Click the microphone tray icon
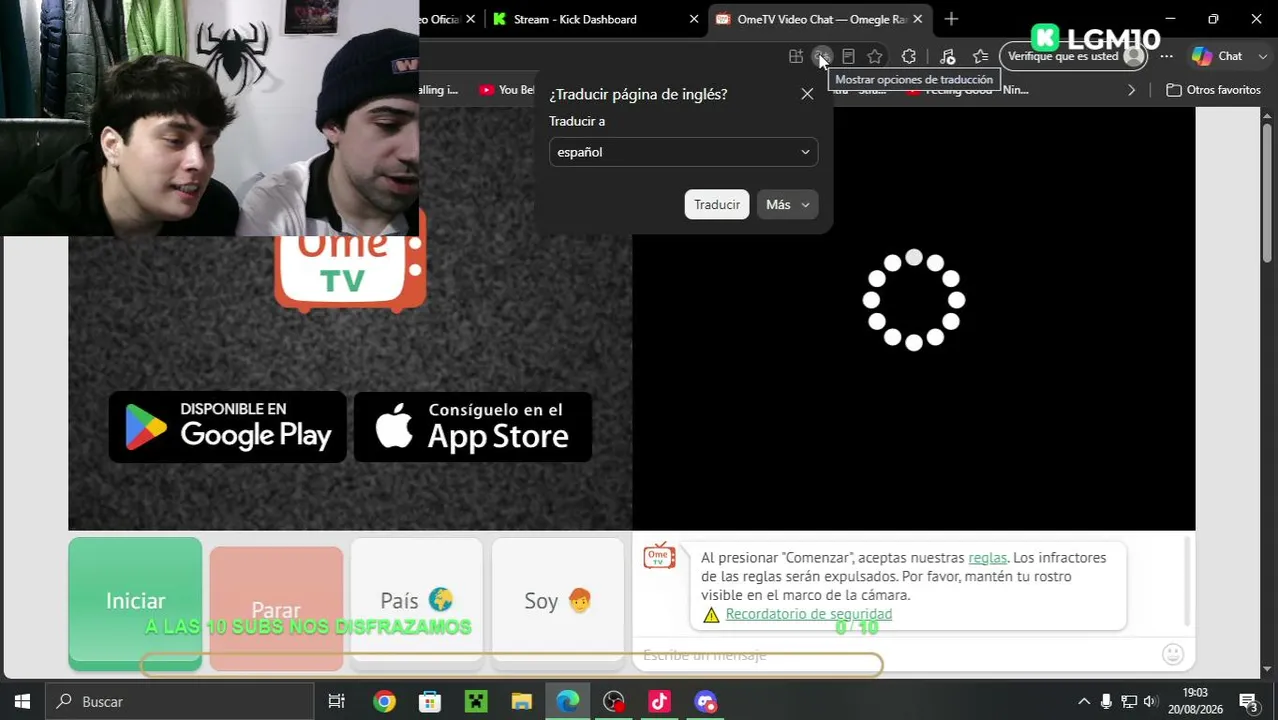 (1106, 702)
